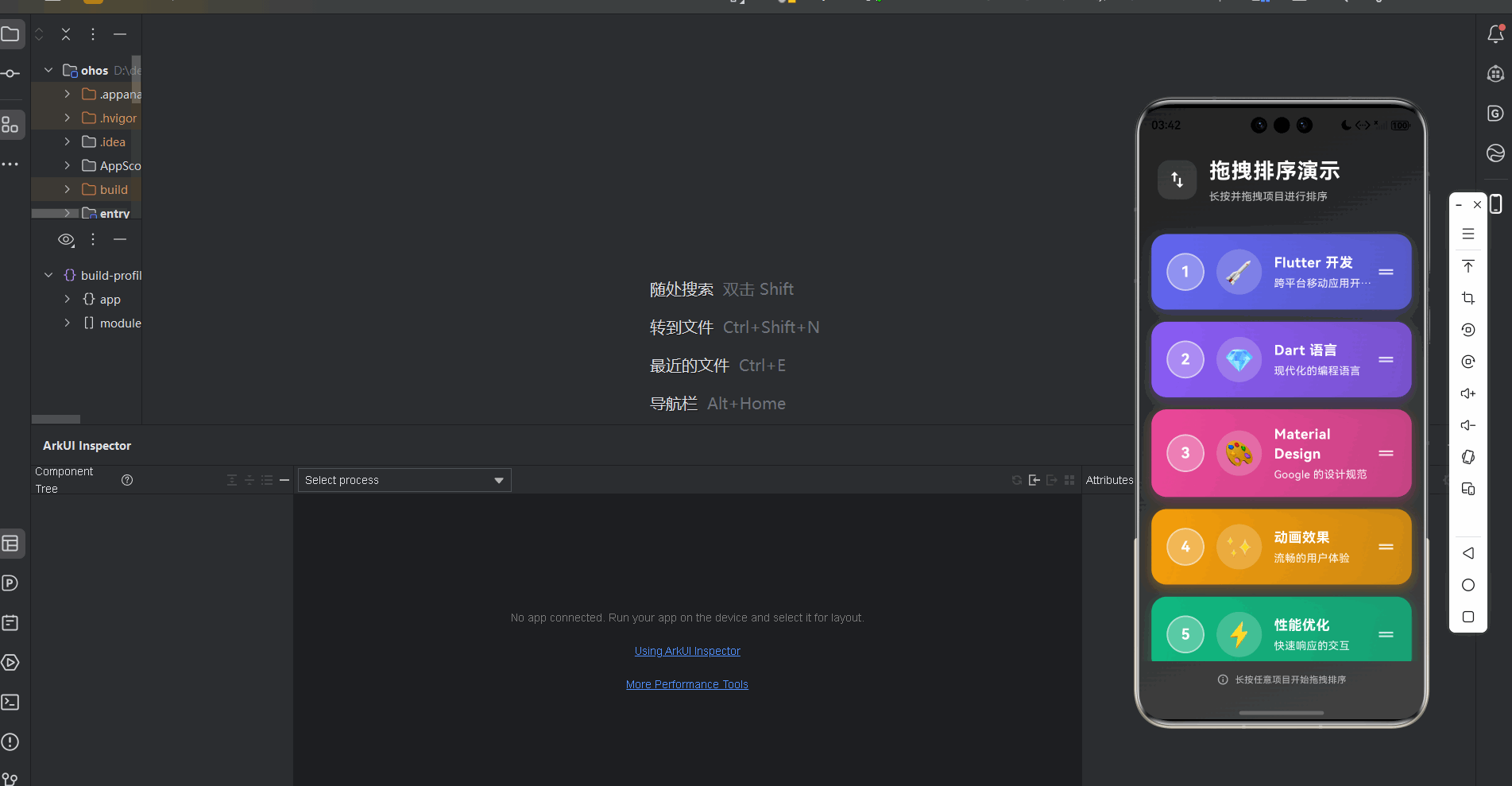Collapse the ohos root project node
Viewport: 1512px width, 786px height.
[x=48, y=70]
